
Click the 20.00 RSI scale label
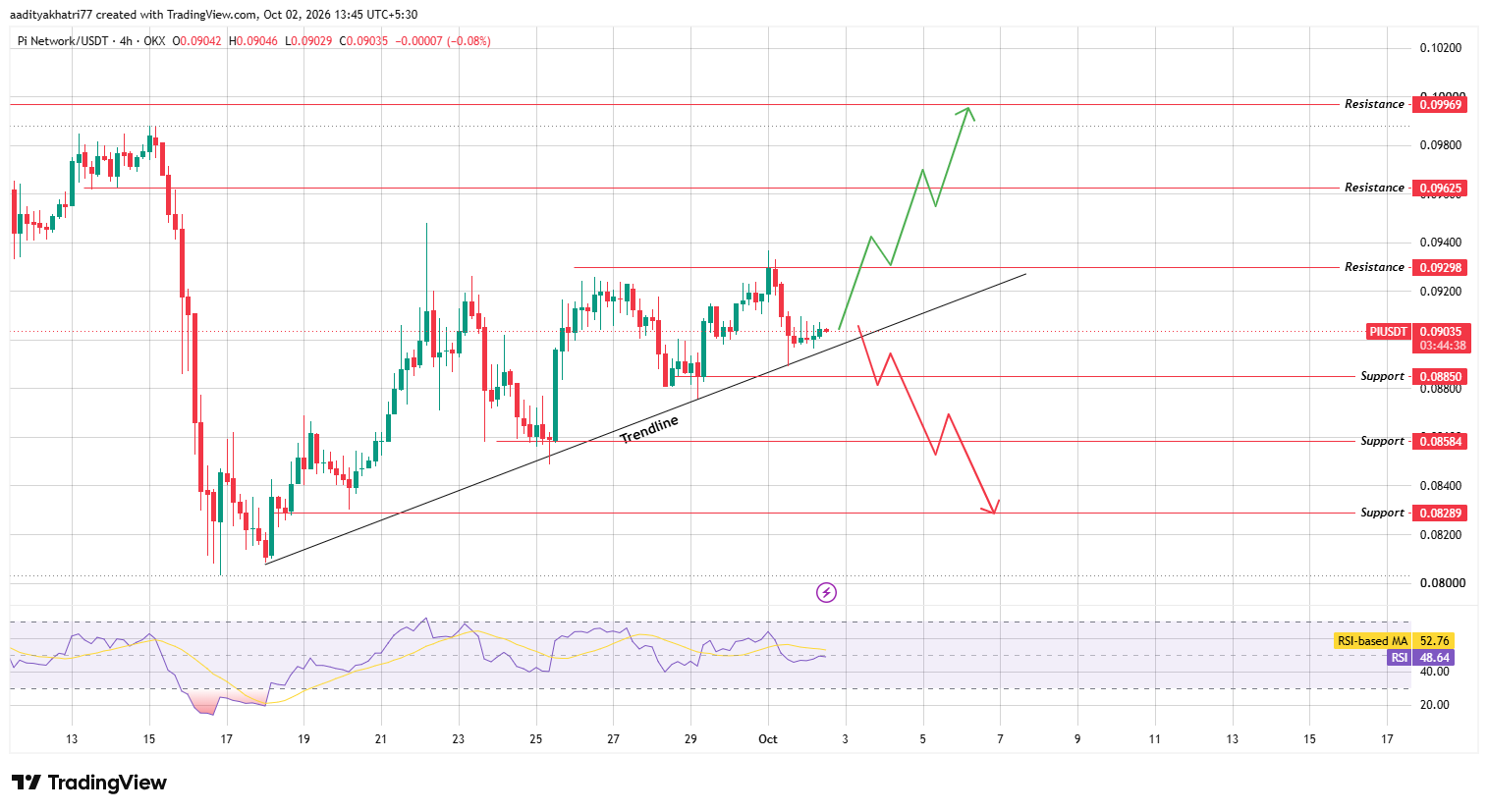coord(1435,705)
